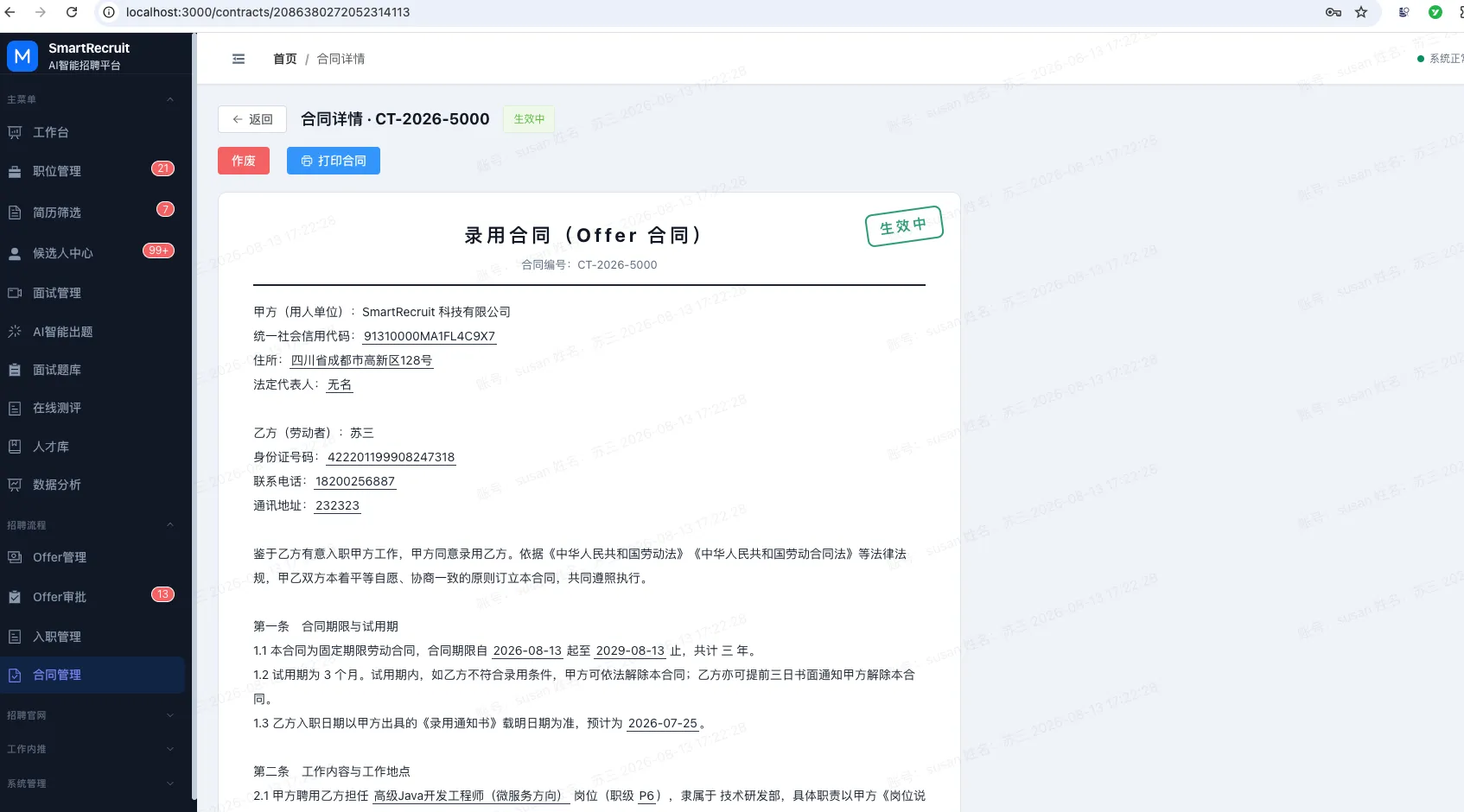This screenshot has height=812, width=1464.
Task: Click the 在线测评 list icon
Action: 15,408
